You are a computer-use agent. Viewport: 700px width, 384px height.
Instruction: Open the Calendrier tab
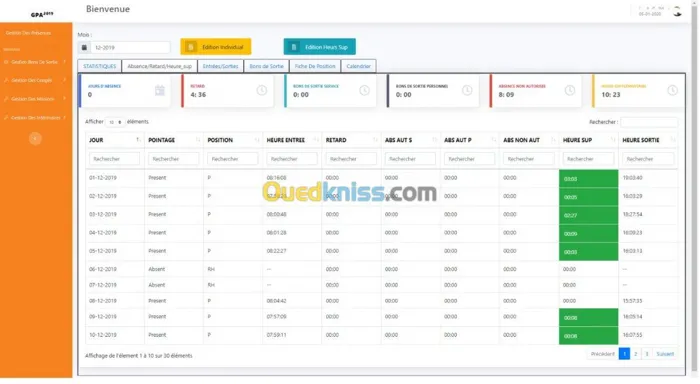point(358,66)
